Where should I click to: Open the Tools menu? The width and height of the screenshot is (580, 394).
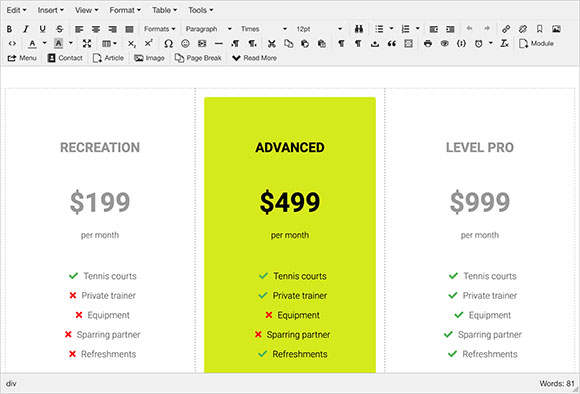coord(200,10)
